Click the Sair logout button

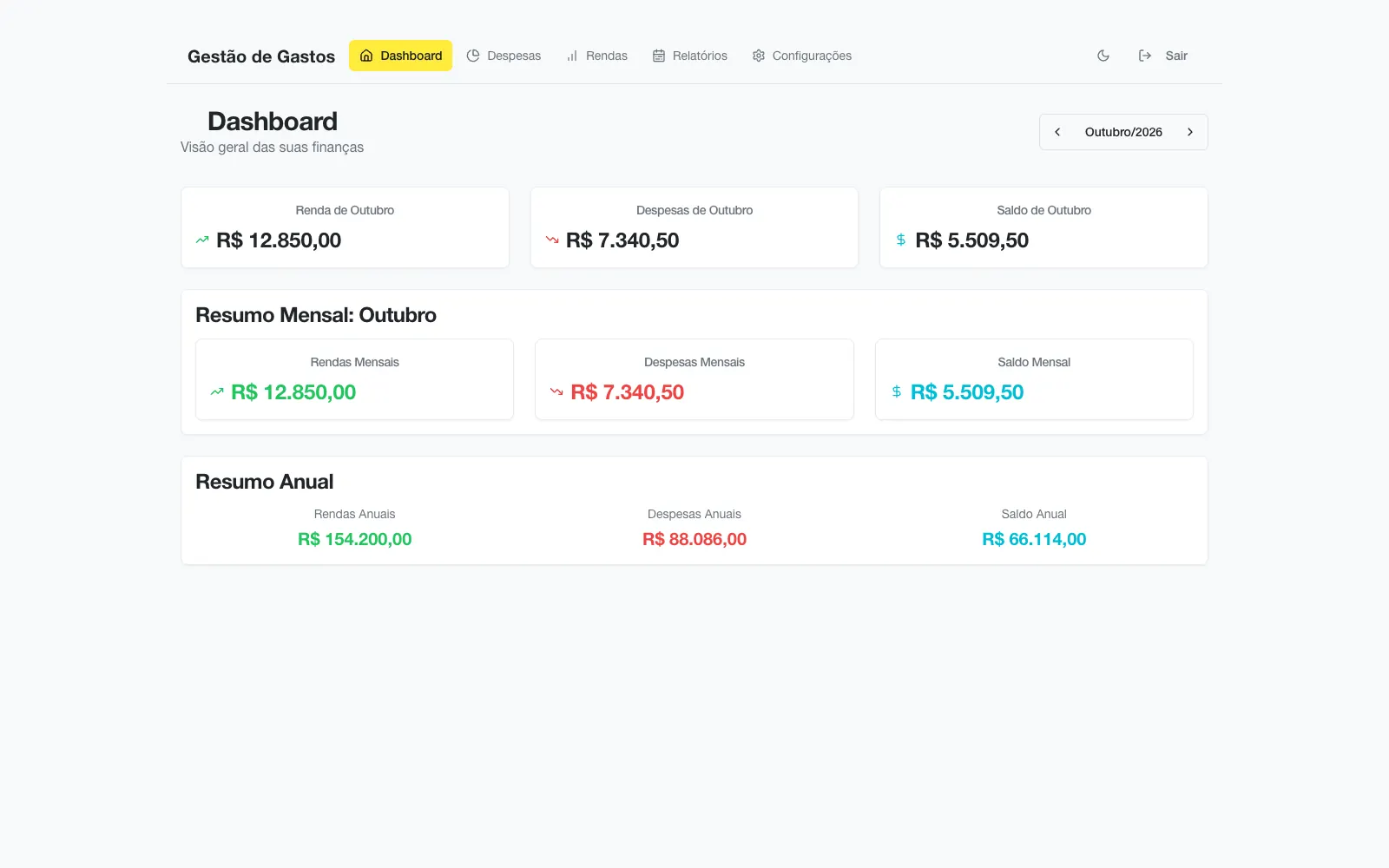1163,56
